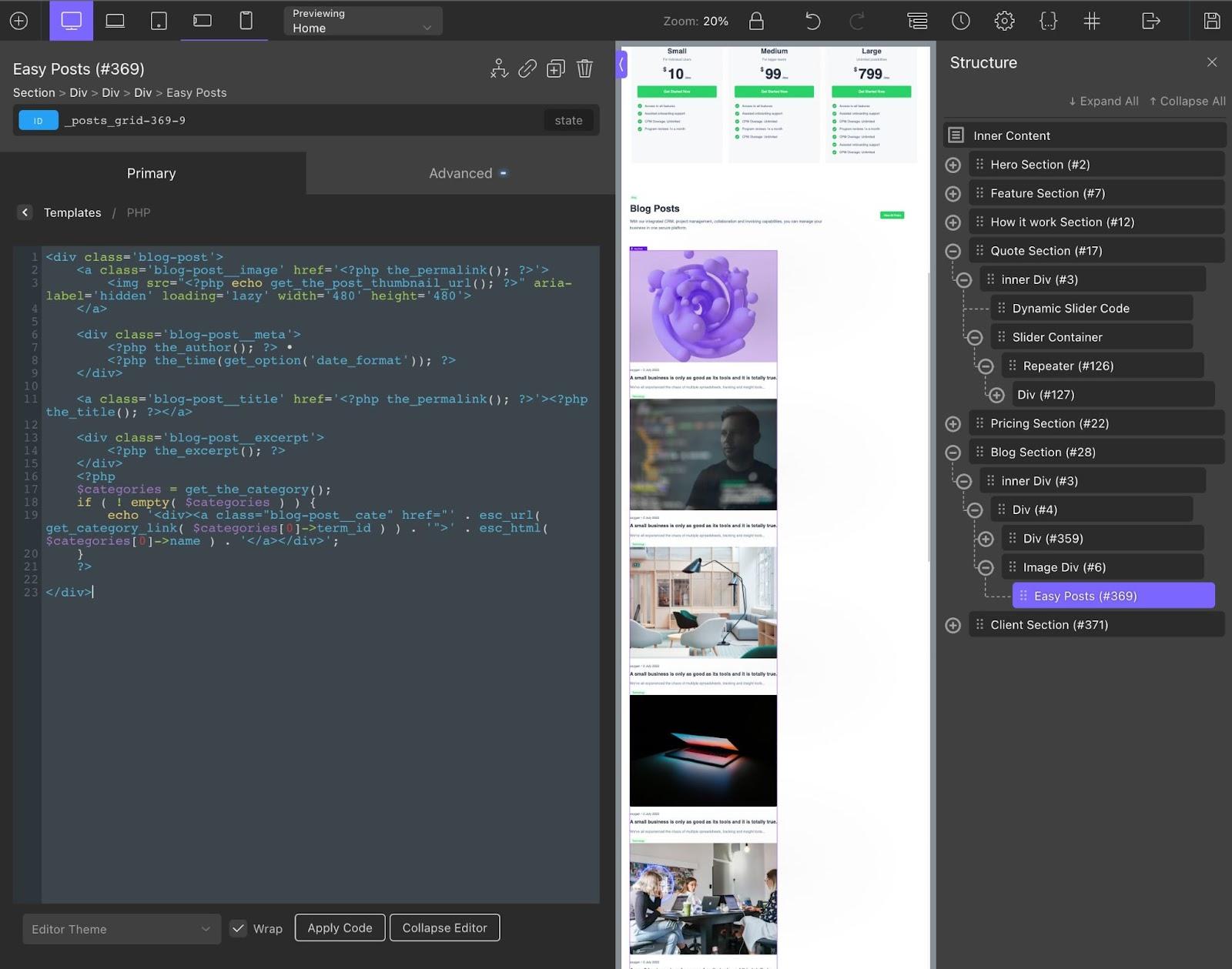Delete Easy Posts with the trash icon
The width and height of the screenshot is (1232, 969).
point(584,68)
